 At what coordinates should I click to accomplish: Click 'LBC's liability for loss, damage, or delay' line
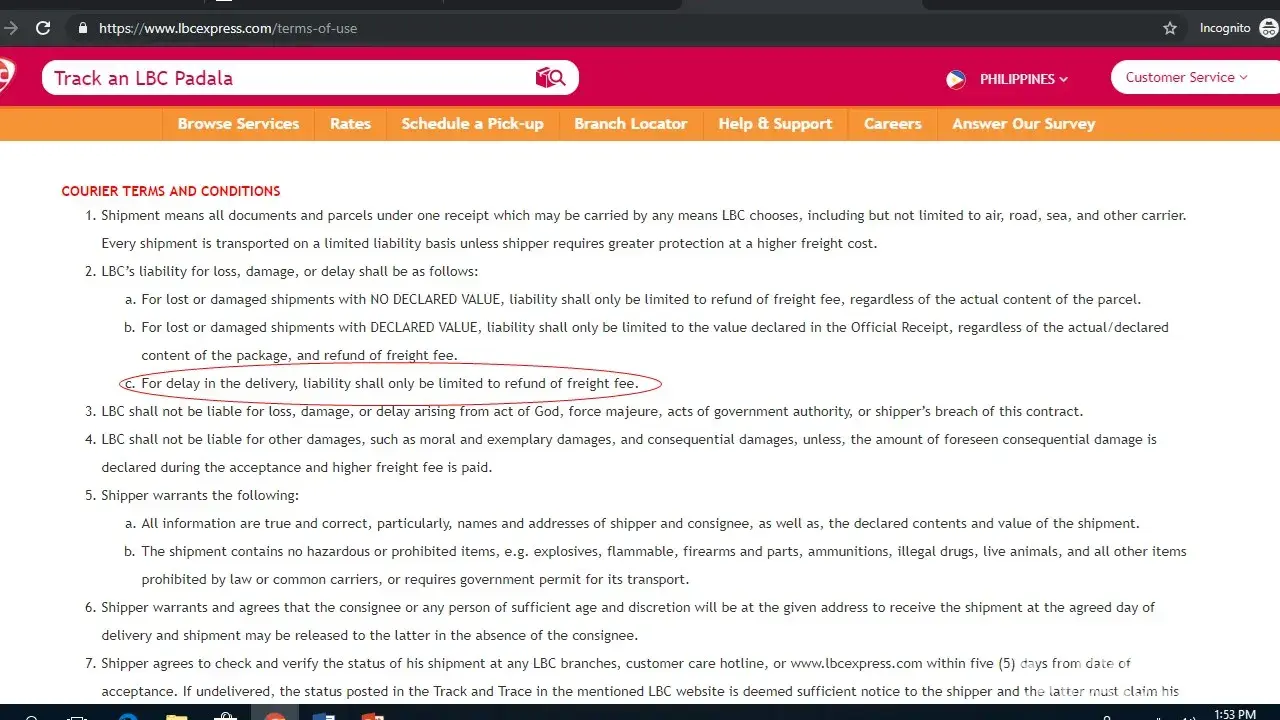pos(290,271)
